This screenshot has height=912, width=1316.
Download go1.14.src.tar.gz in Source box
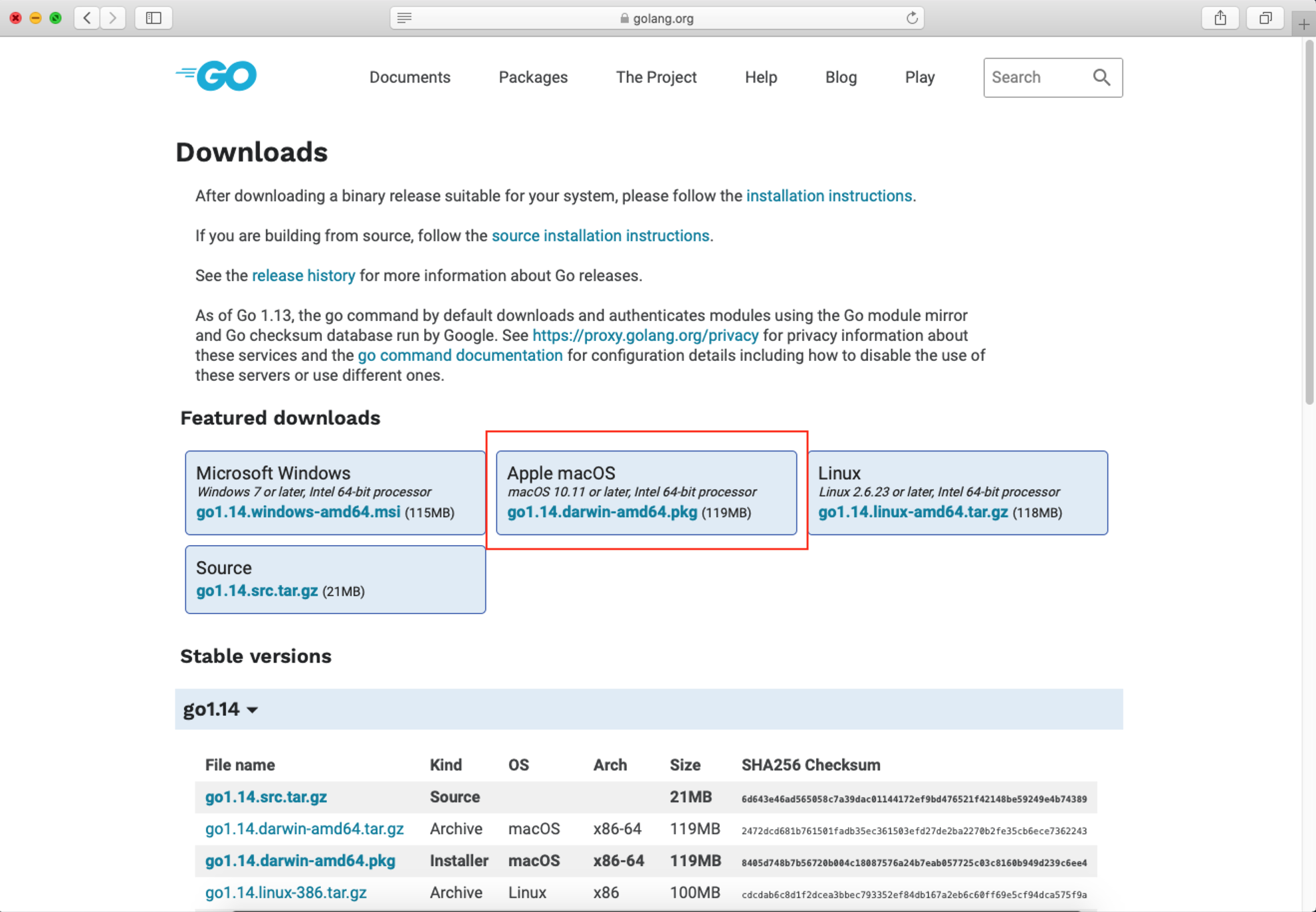click(x=257, y=590)
